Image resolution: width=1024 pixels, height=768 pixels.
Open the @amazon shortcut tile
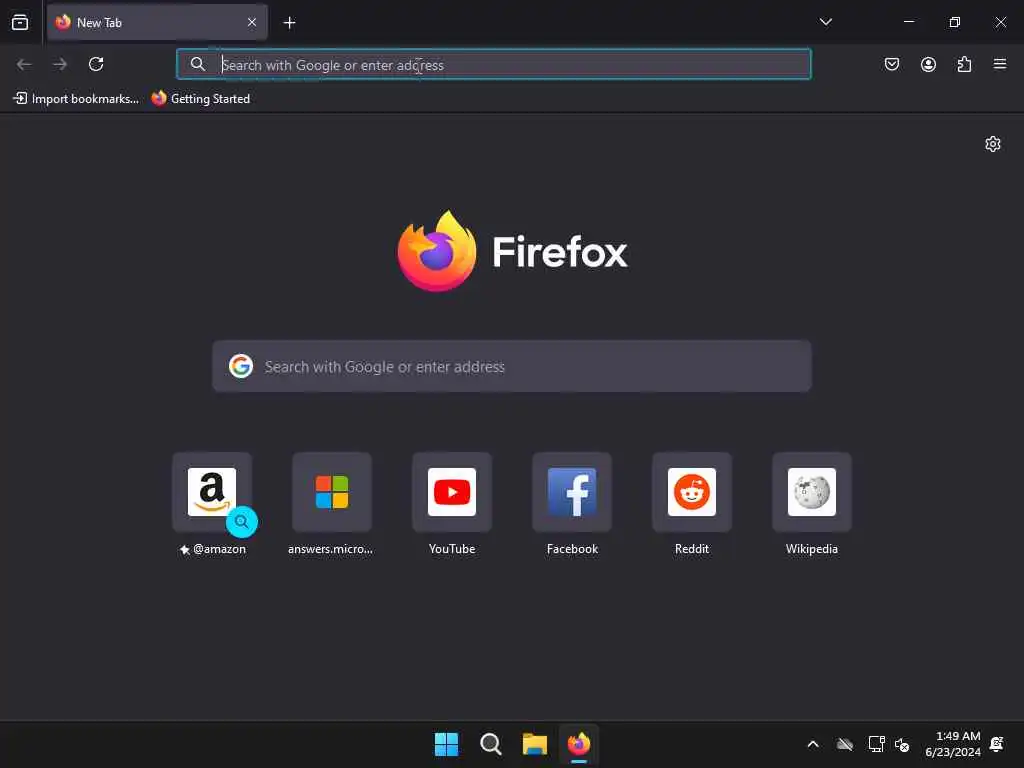(x=212, y=492)
